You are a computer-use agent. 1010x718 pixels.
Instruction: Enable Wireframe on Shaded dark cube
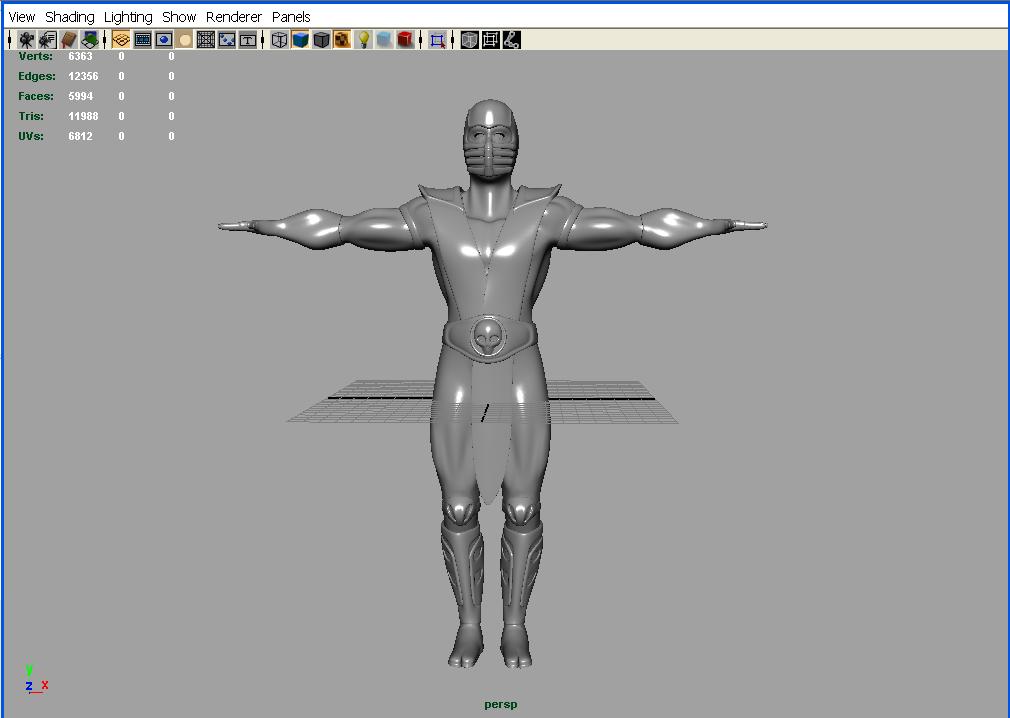(x=321, y=40)
